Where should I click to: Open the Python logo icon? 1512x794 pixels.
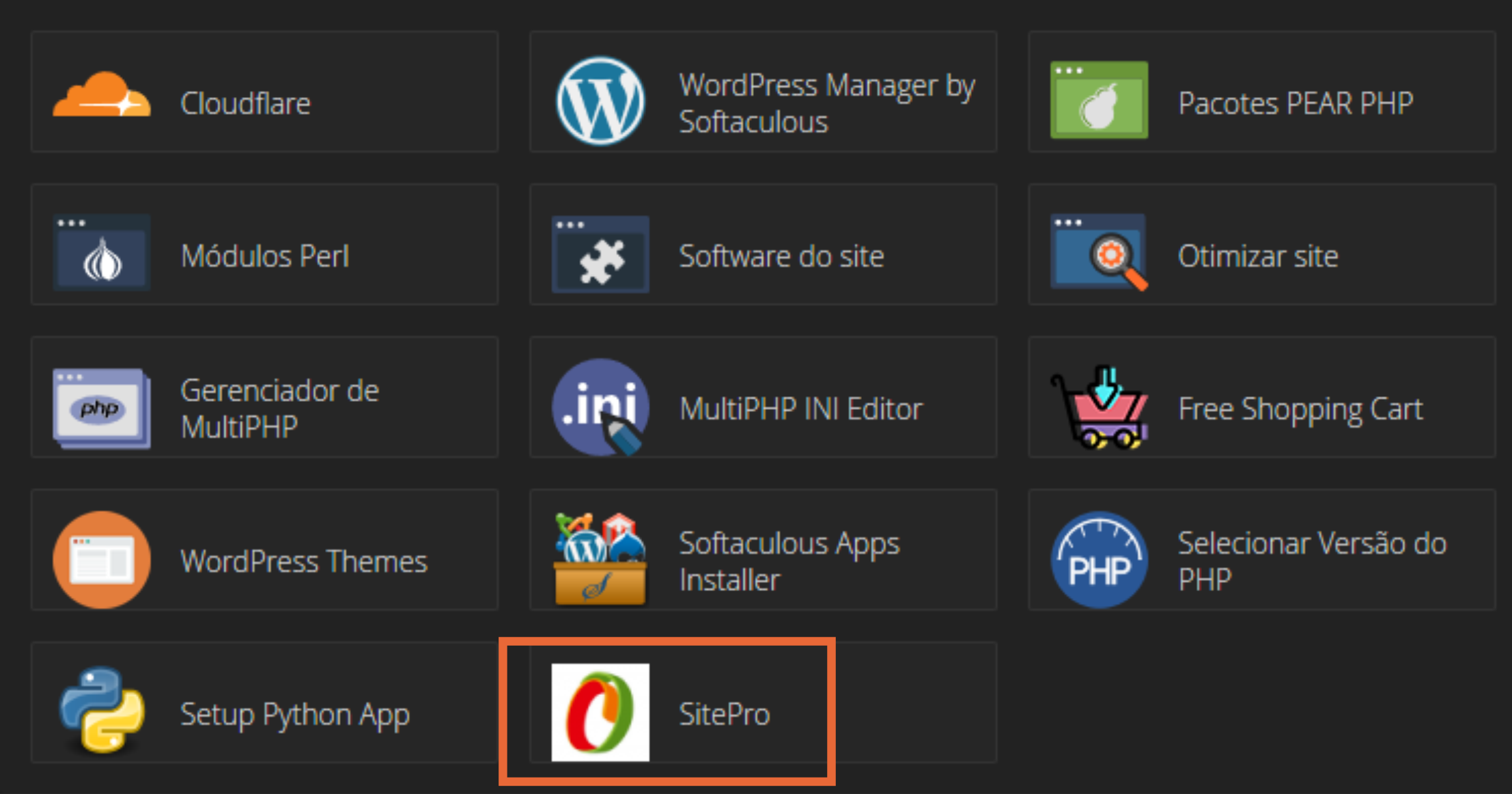(102, 711)
